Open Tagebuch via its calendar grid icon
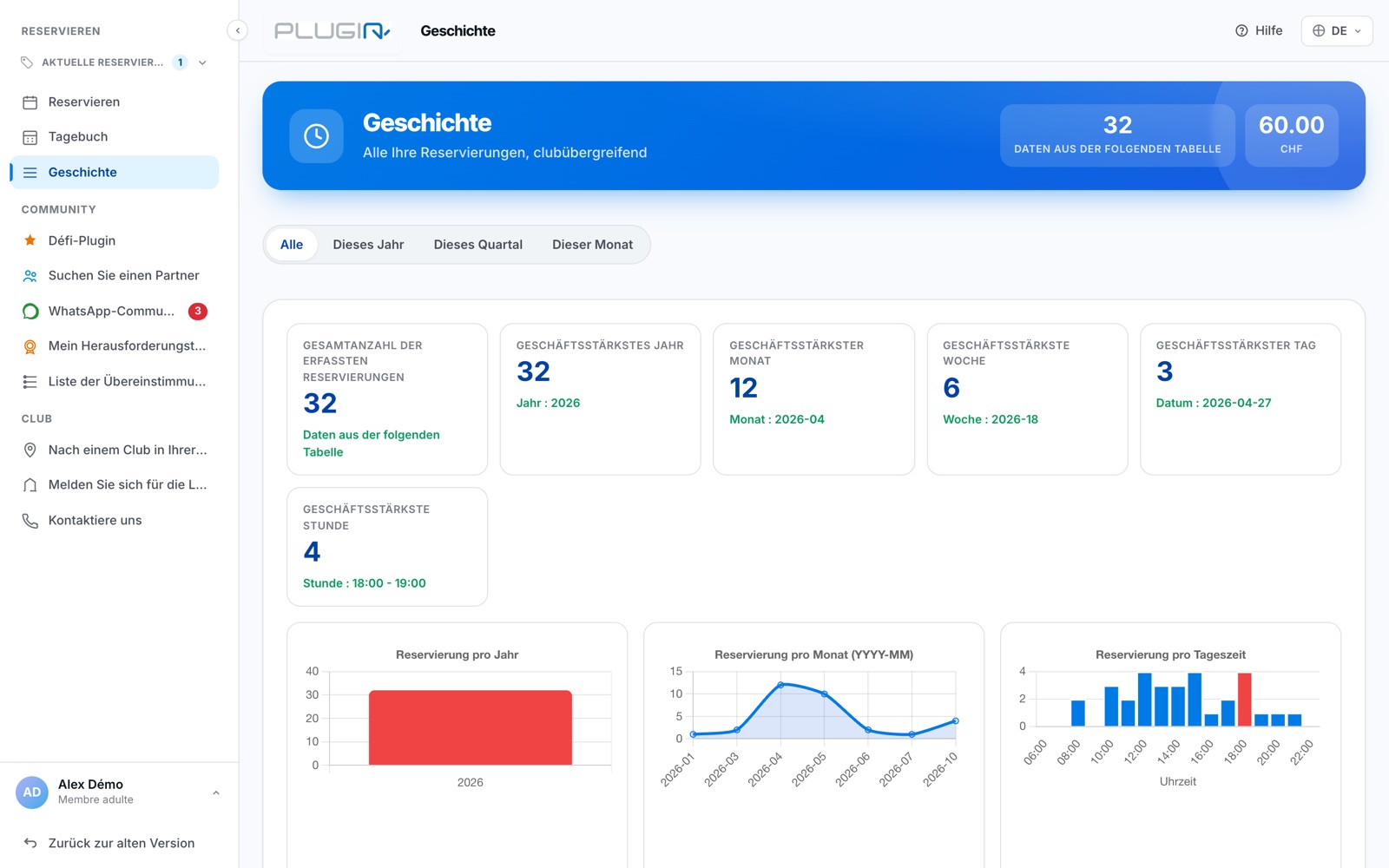The height and width of the screenshot is (868, 1389). [30, 137]
